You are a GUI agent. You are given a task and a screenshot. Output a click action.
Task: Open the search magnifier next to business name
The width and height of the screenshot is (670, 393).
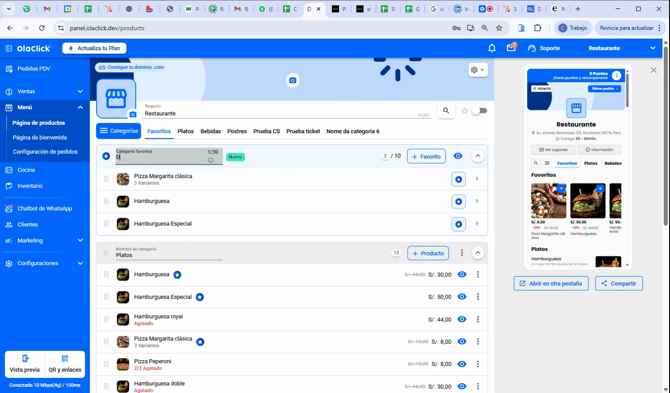(446, 111)
